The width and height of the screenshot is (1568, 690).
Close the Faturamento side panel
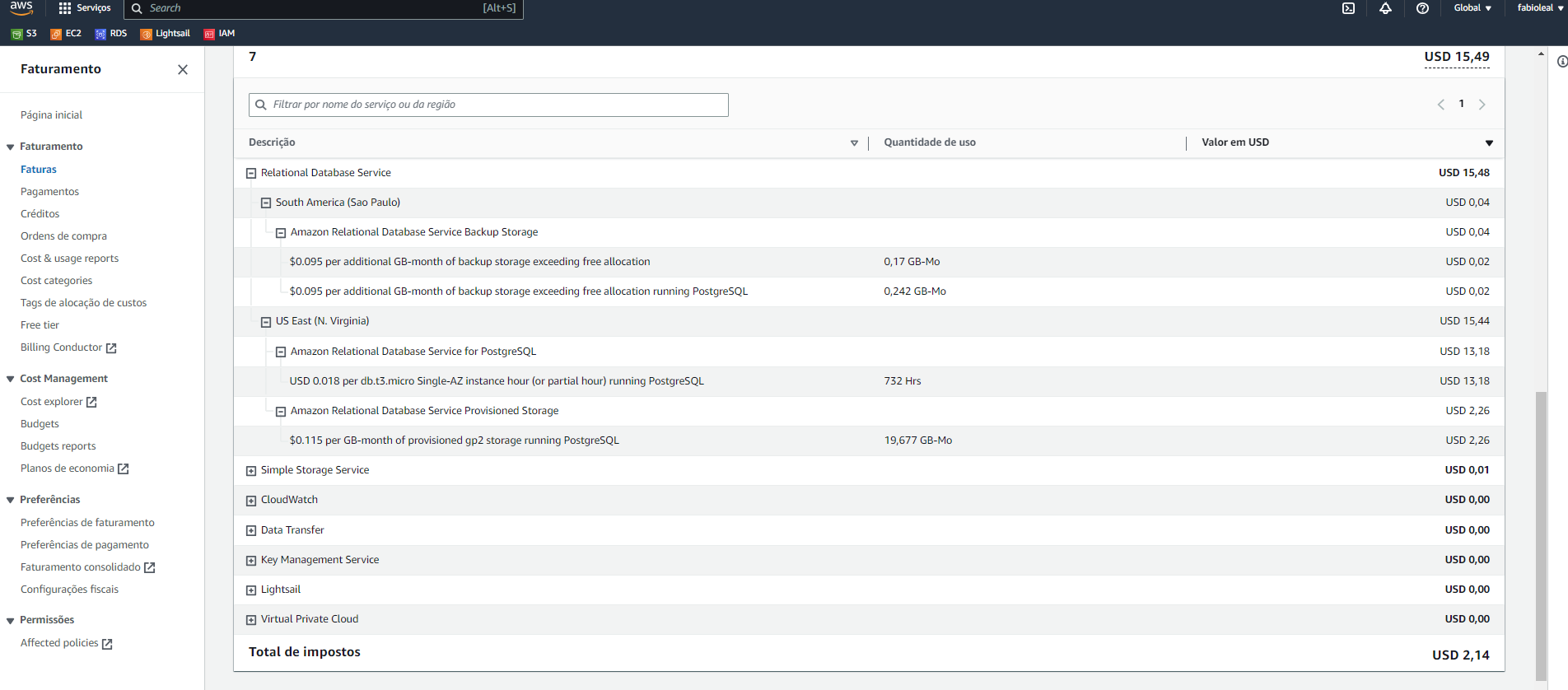click(183, 70)
